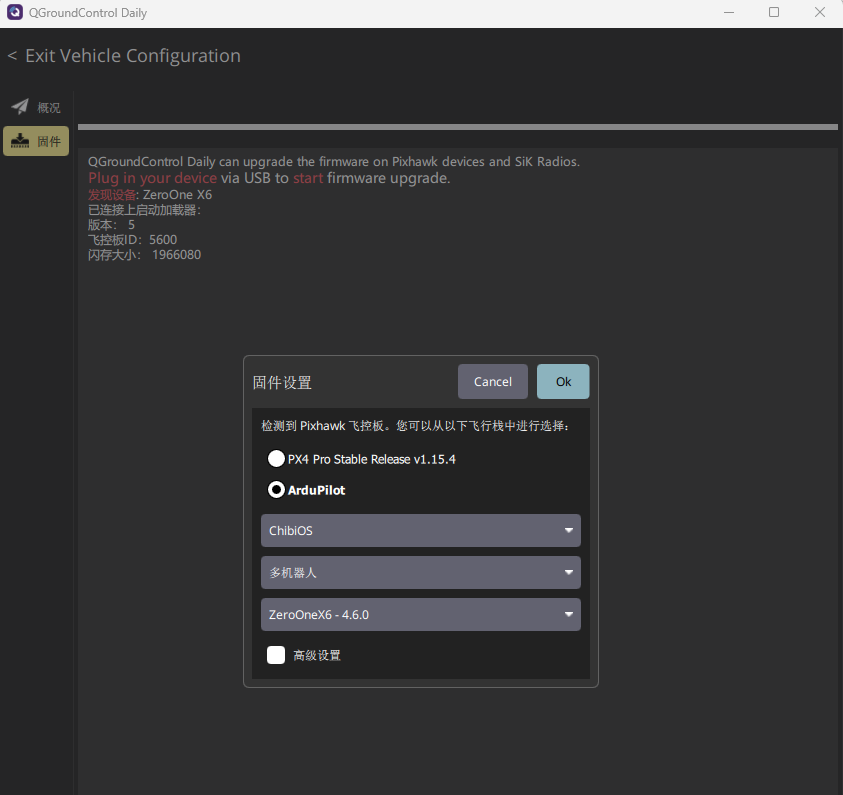Click the 检测到 Pixhawk 飞控板 message text

coord(415,426)
